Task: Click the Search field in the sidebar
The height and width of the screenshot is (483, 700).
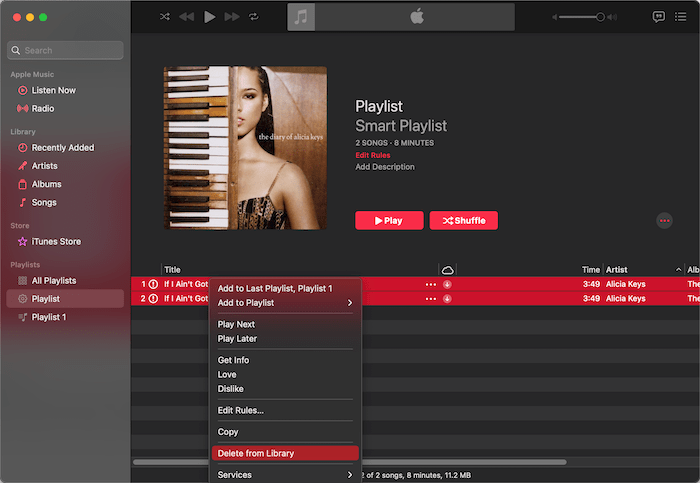Action: (66, 50)
